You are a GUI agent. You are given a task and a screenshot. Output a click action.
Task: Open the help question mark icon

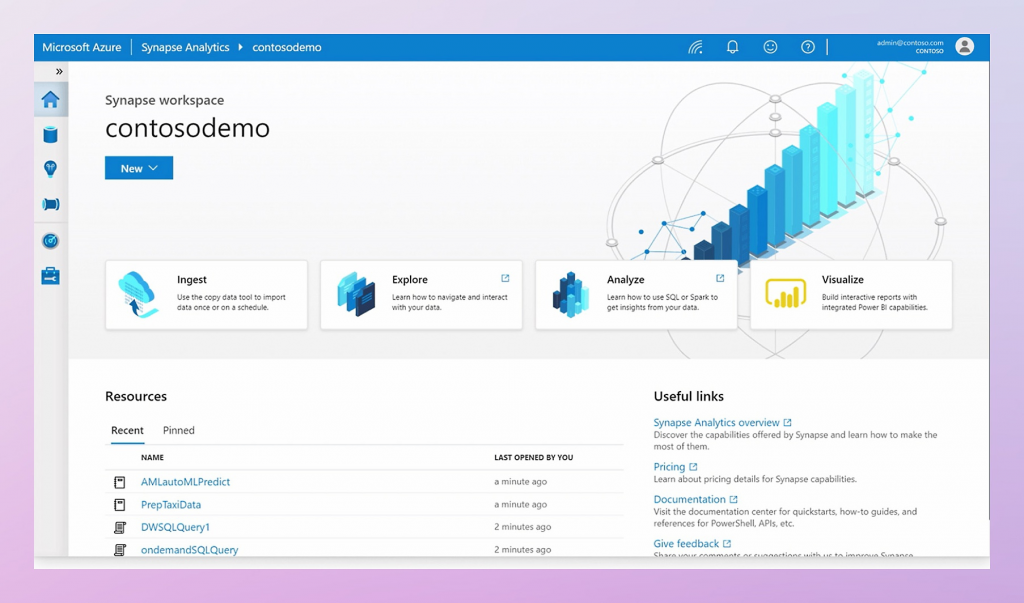coord(807,47)
